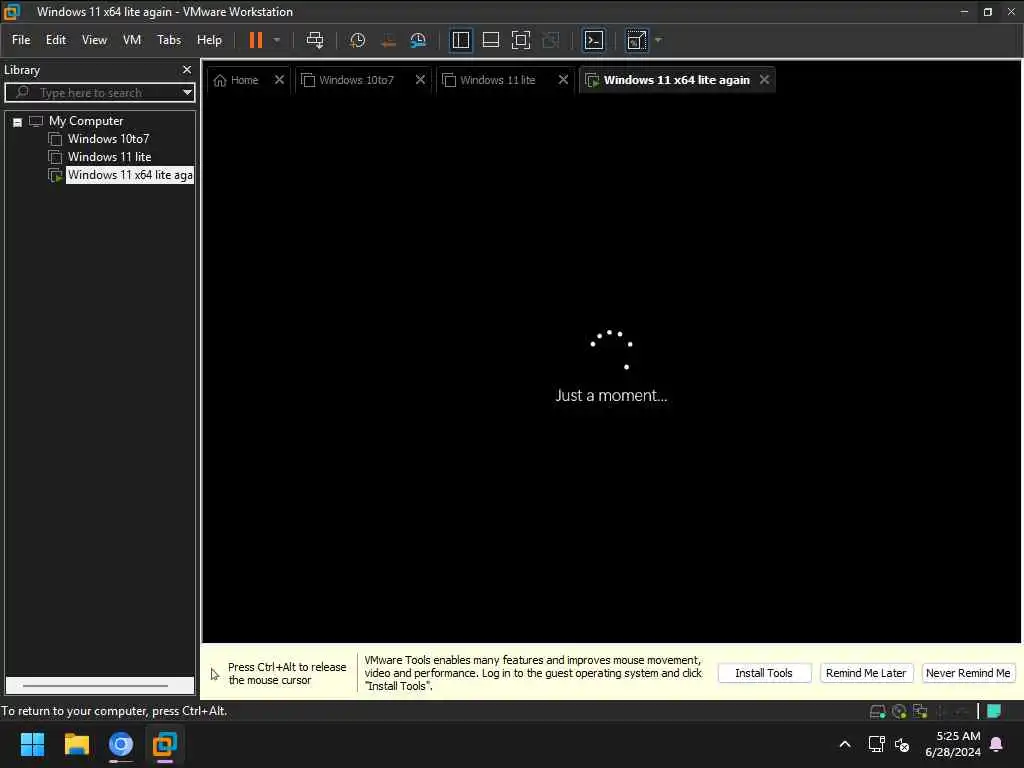Enter full screen mode
The height and width of the screenshot is (768, 1024).
click(x=520, y=40)
